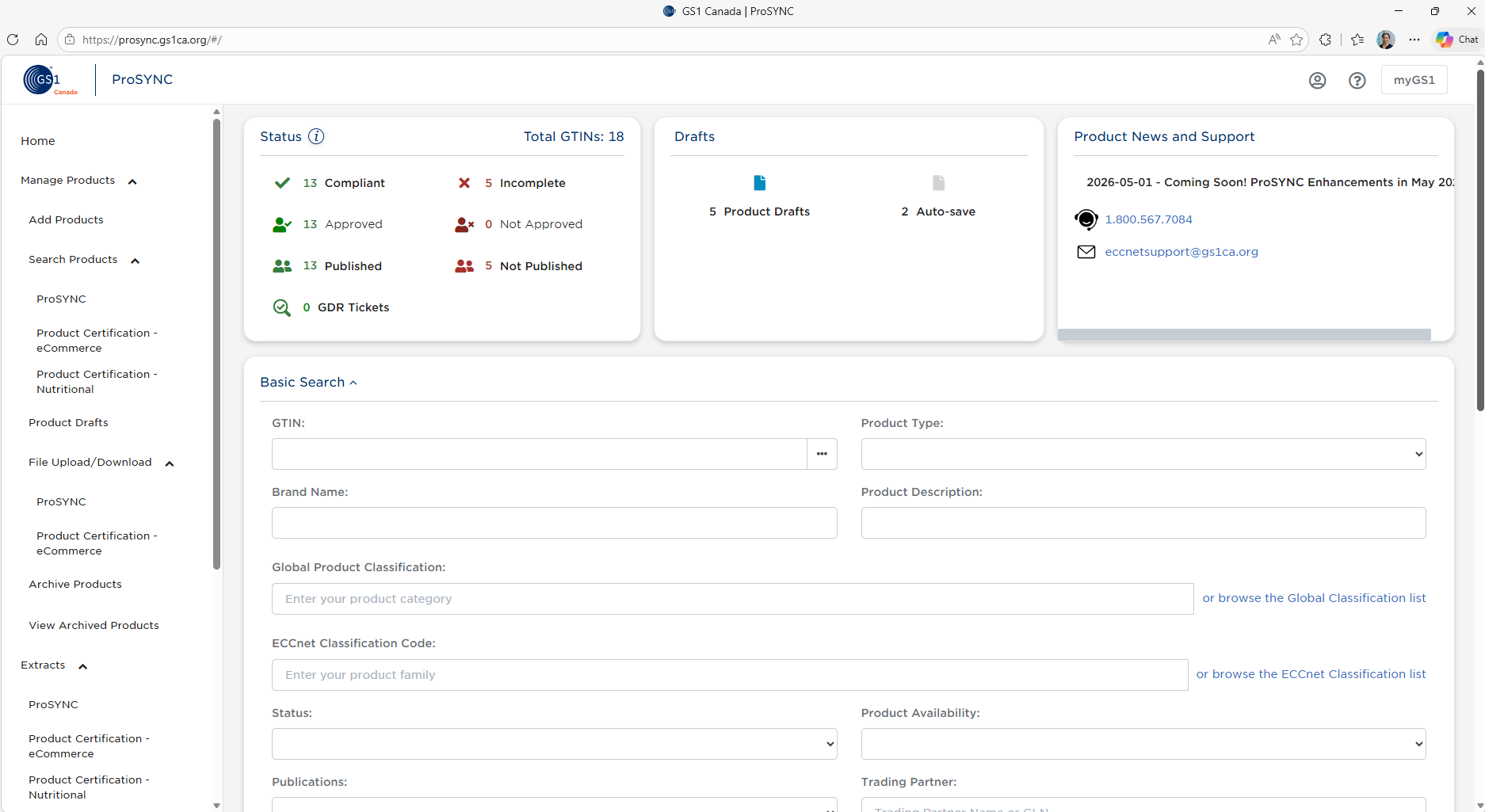Open the favorites list icon
This screenshot has width=1485, height=812.
click(1357, 40)
